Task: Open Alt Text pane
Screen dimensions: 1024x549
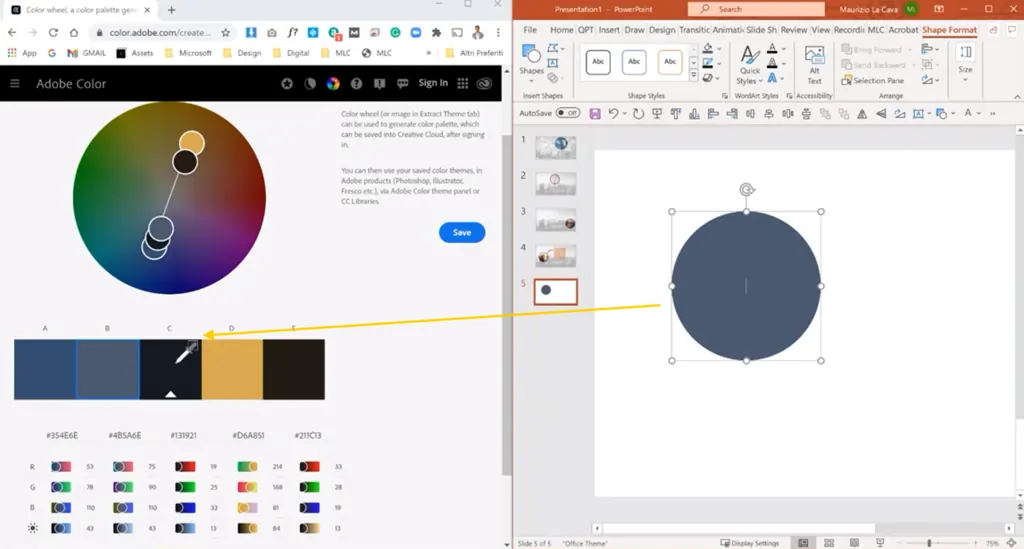Action: 814,65
